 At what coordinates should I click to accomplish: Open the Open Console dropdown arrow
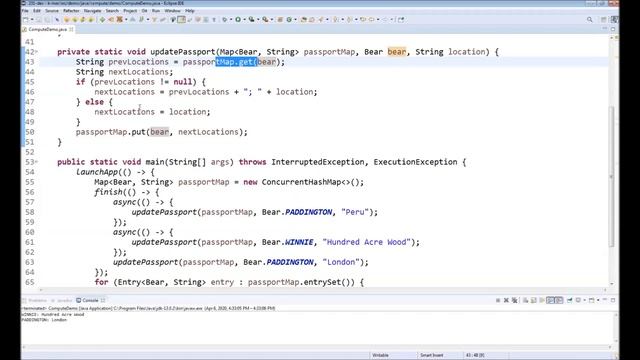coord(598,300)
